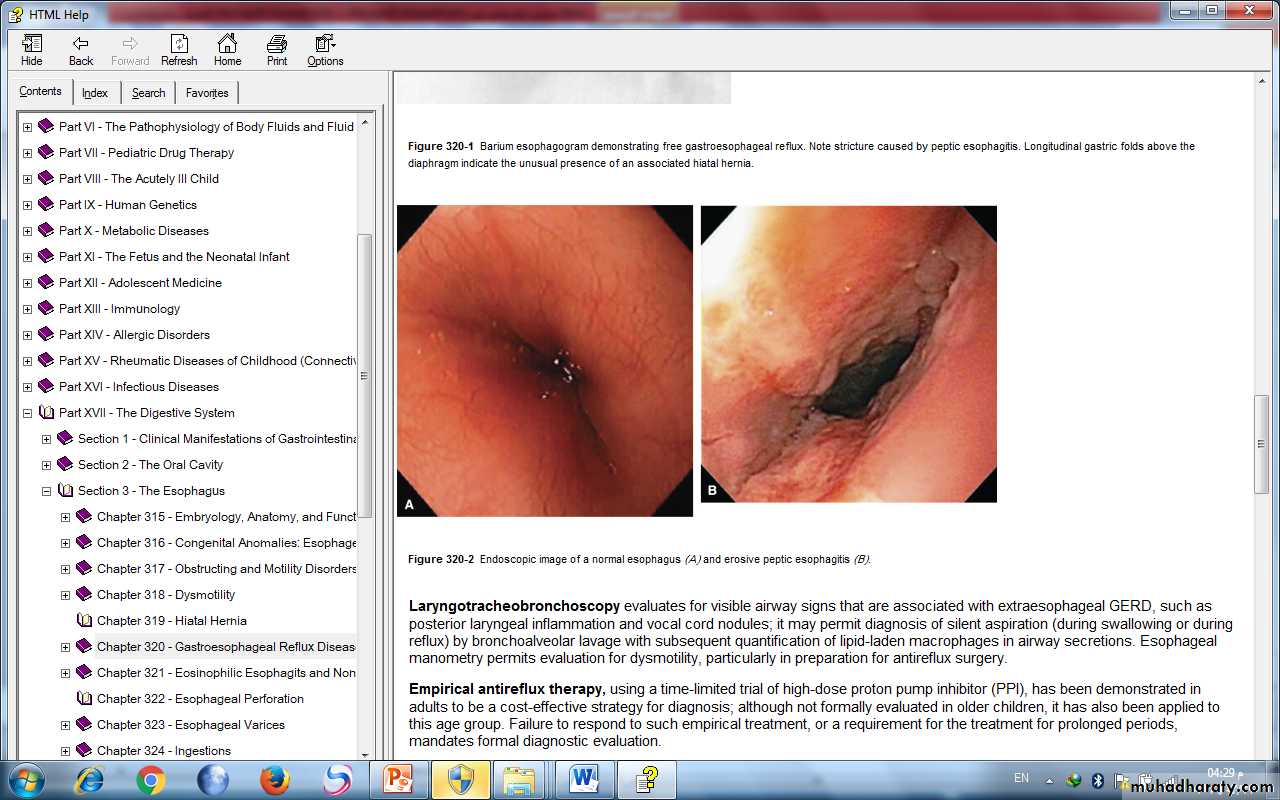The image size is (1280, 800).
Task: Launch Firefox from the taskbar
Action: pos(275,779)
